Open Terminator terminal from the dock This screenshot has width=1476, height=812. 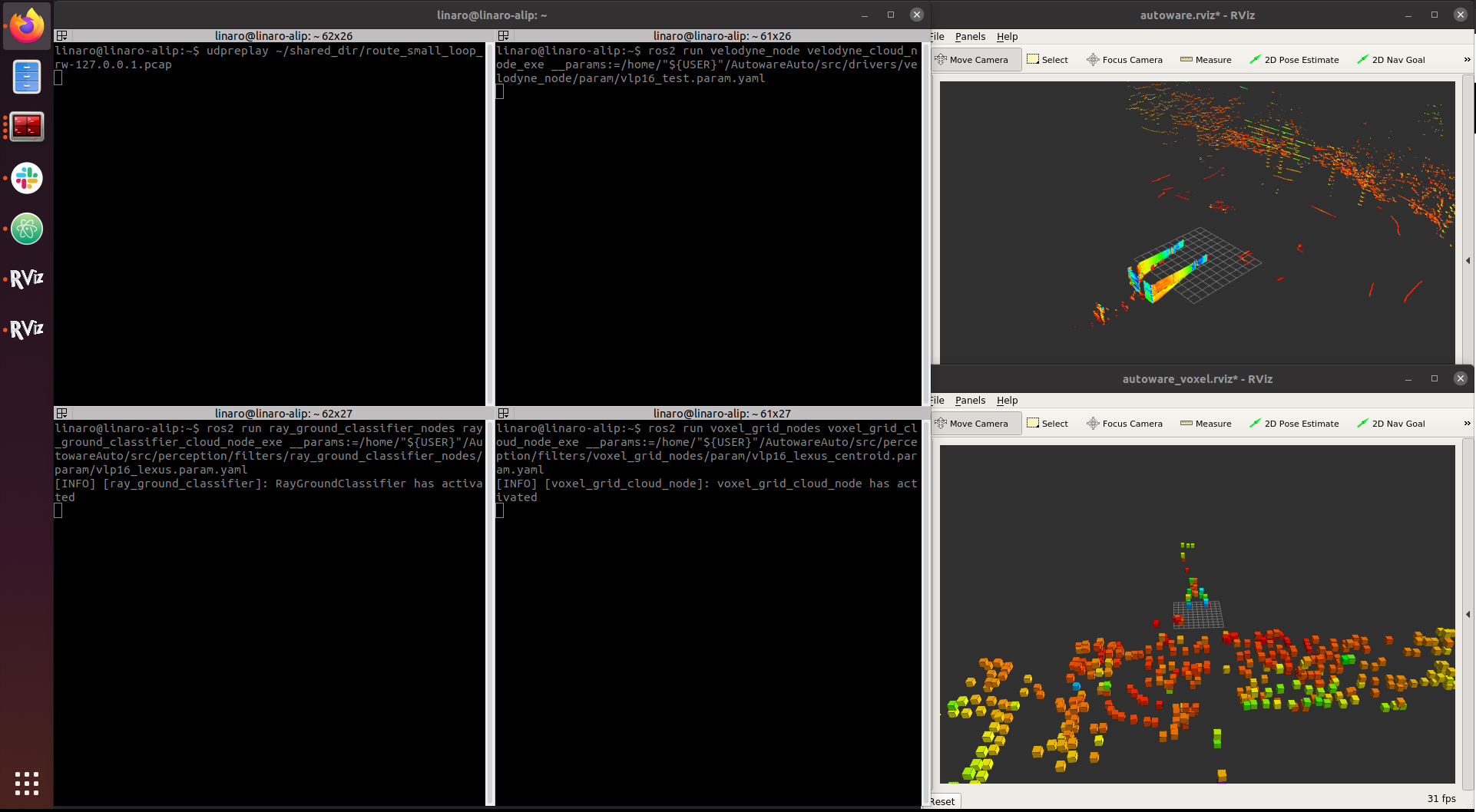point(27,127)
